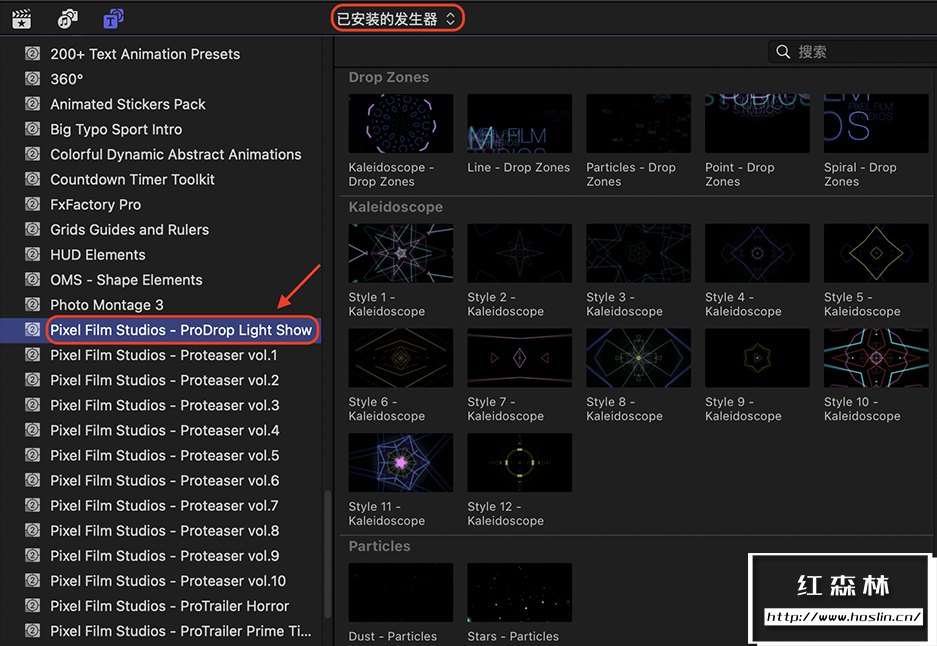Select the Animated Stickers Pack category
937x646 pixels.
(128, 104)
